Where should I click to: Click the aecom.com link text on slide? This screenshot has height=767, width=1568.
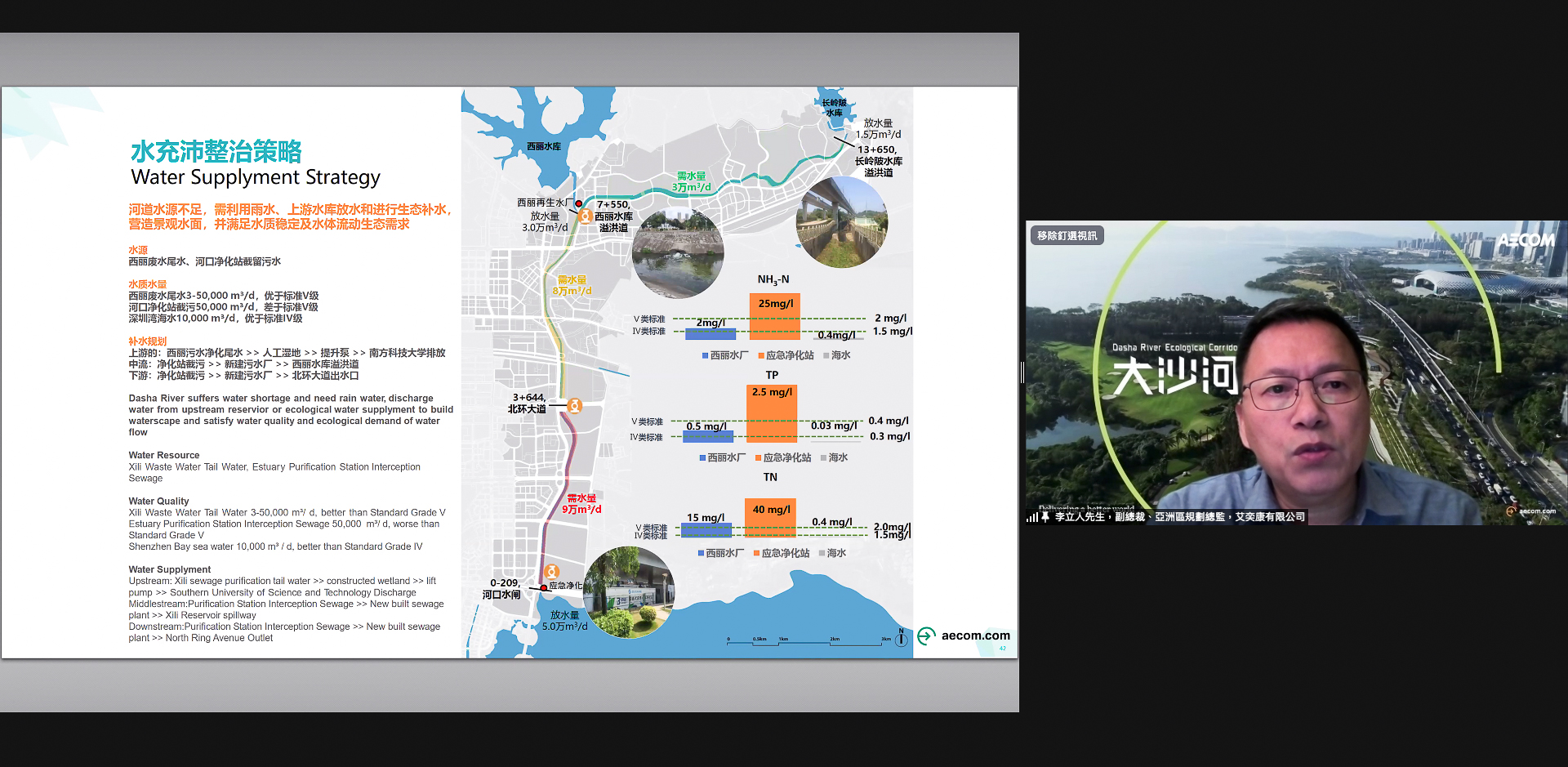(x=975, y=635)
